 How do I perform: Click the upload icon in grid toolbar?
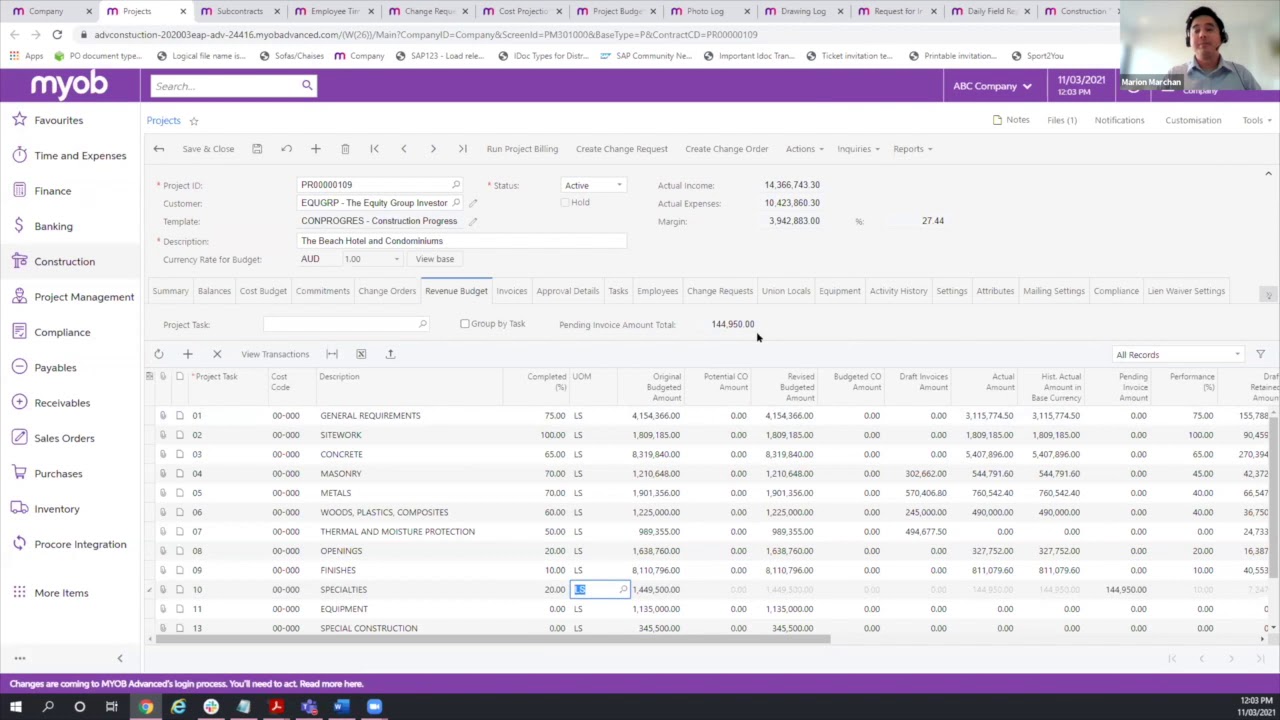click(390, 354)
